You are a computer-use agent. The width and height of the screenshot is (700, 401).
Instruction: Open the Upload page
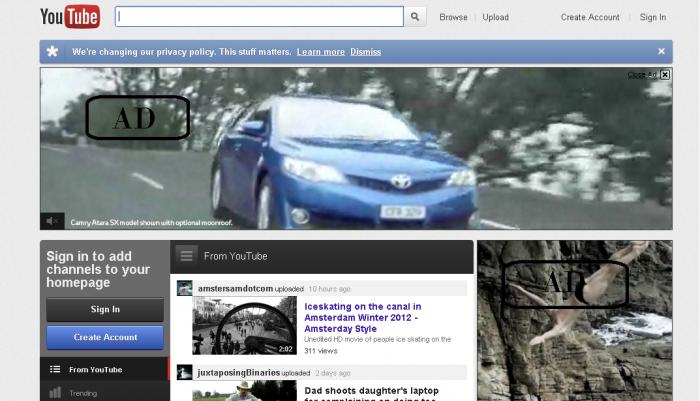[496, 17]
